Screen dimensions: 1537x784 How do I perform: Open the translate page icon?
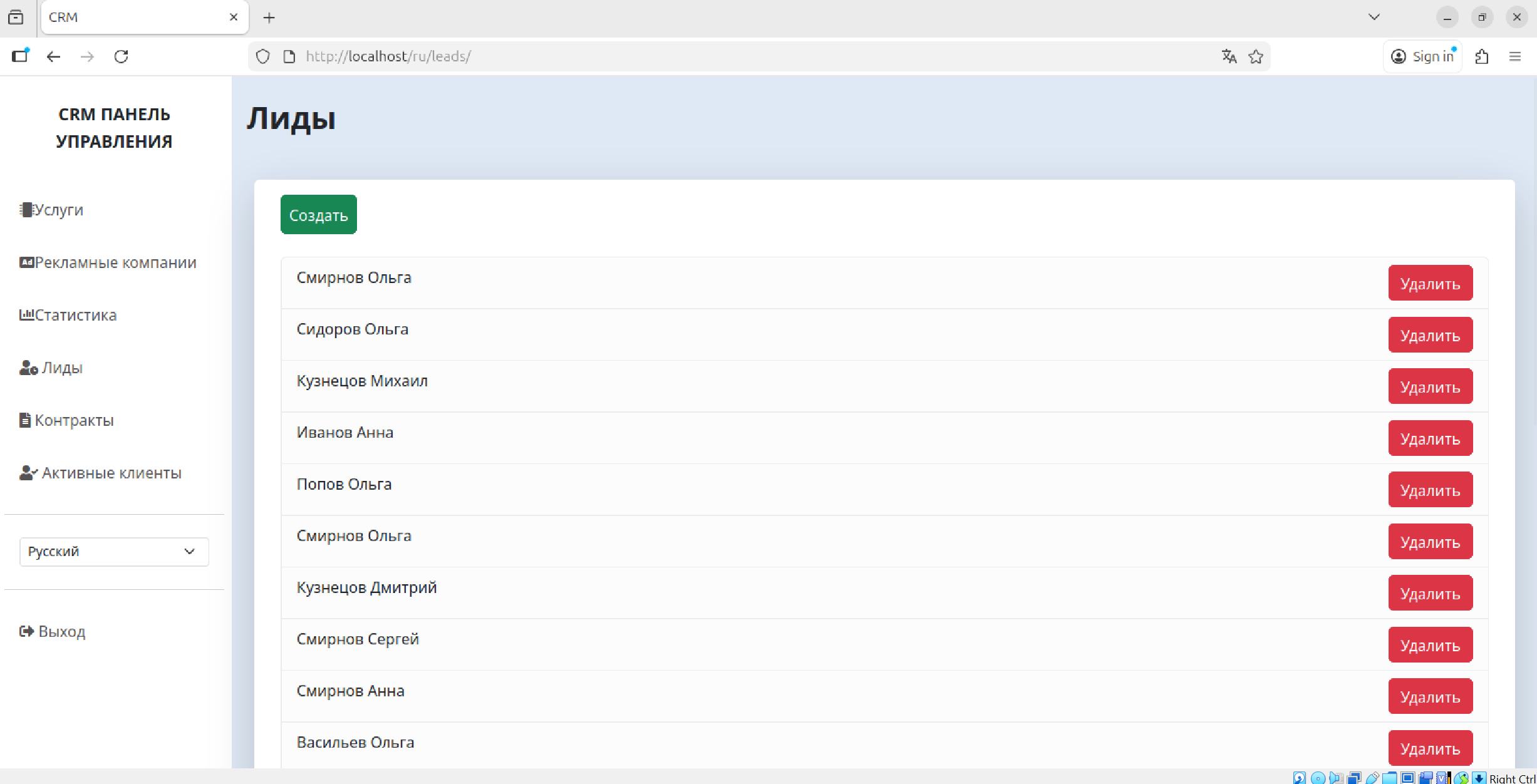[1229, 56]
